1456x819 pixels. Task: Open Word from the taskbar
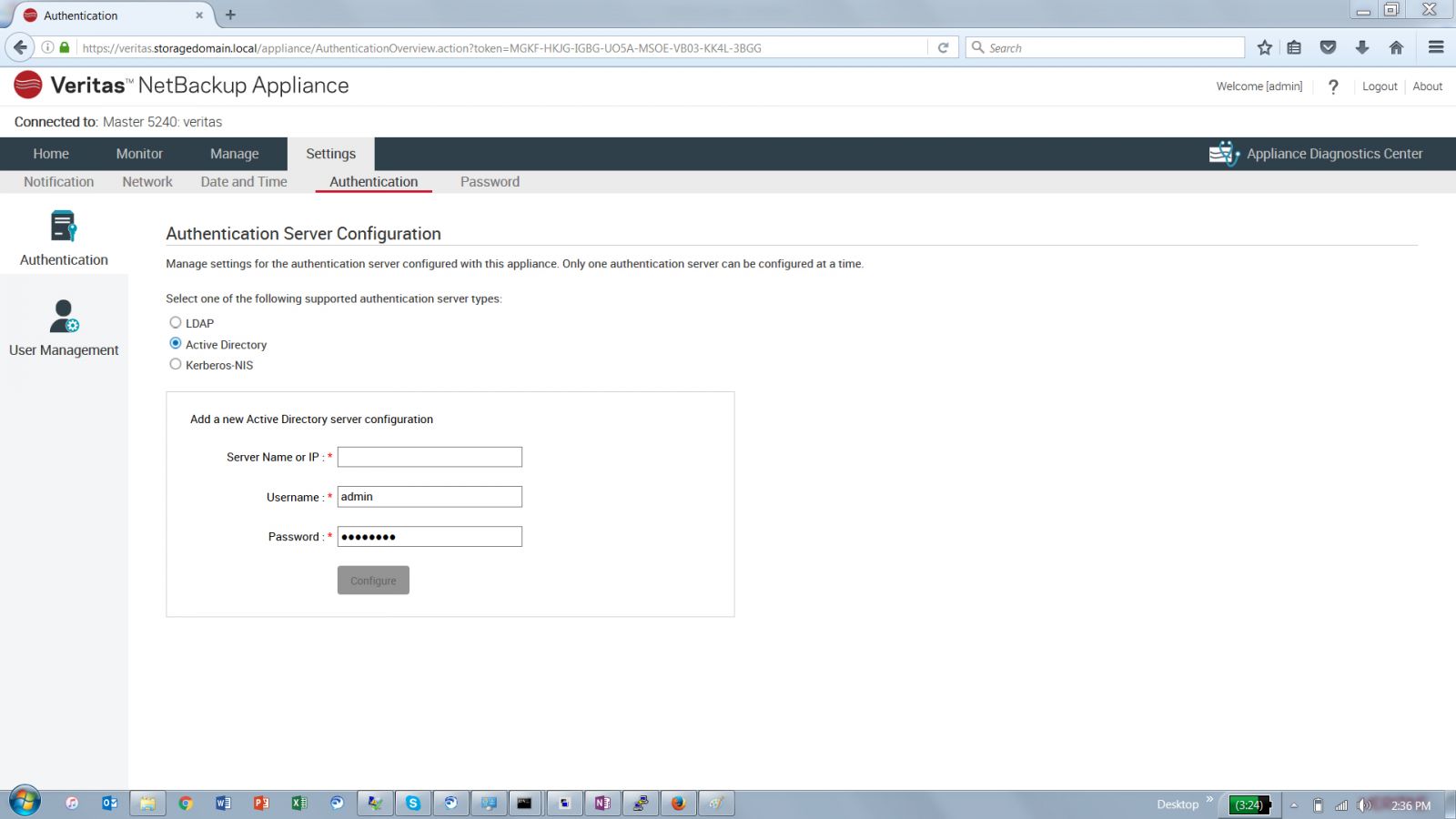223,804
